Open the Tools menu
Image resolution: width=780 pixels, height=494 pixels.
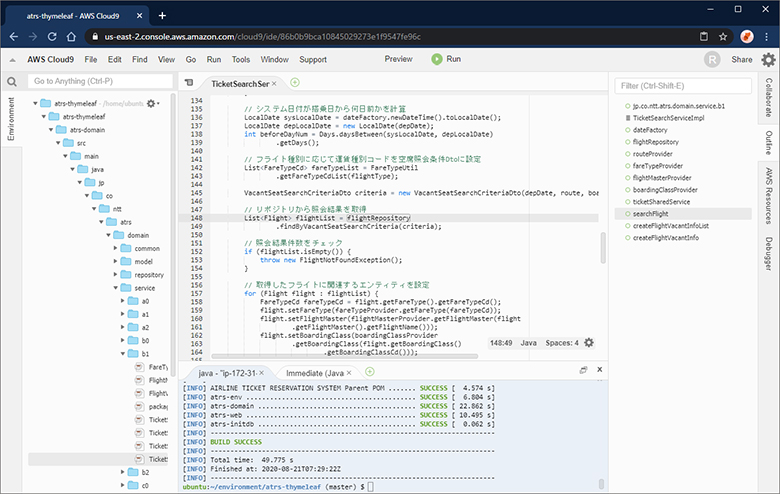coord(241,60)
